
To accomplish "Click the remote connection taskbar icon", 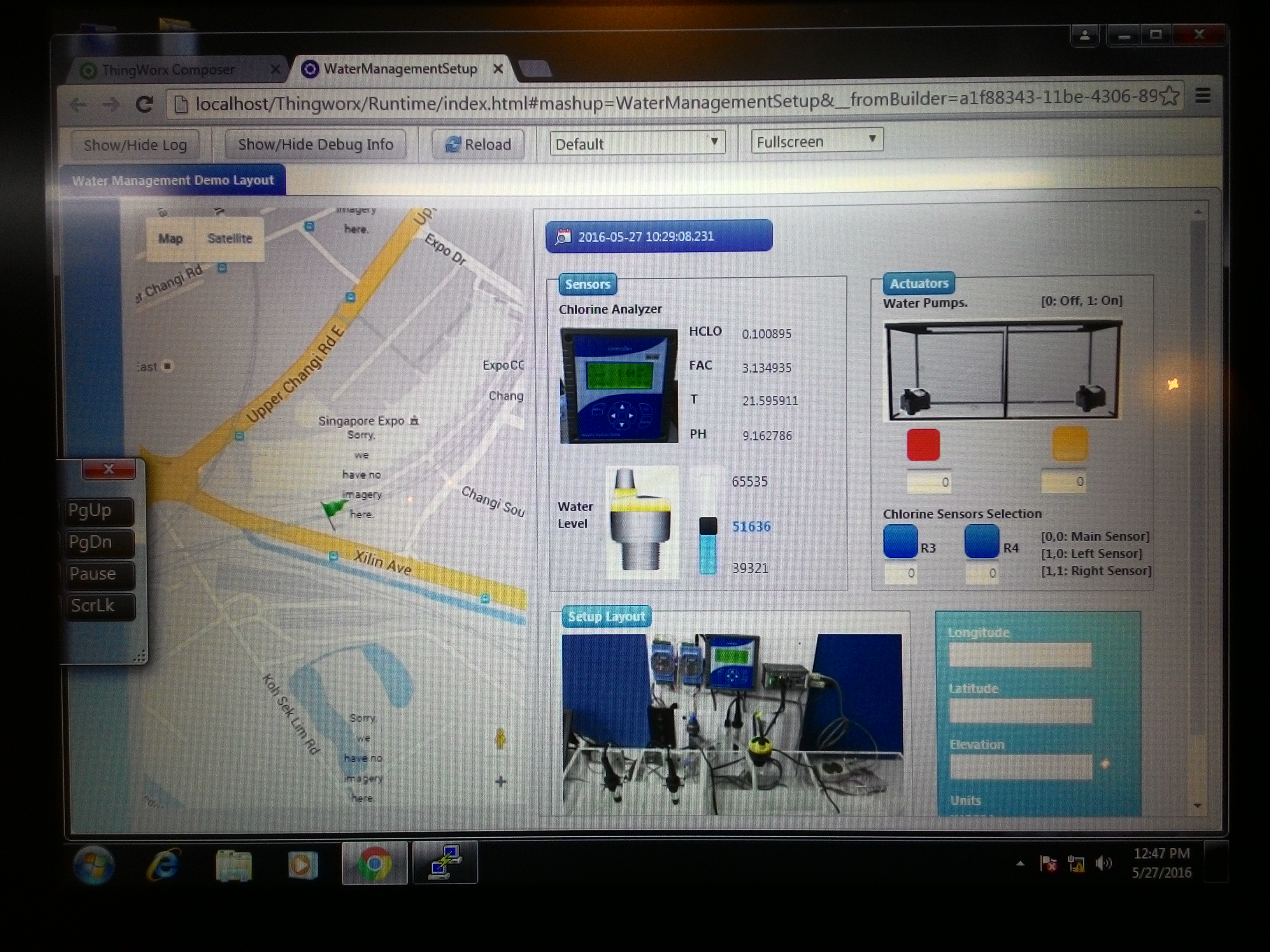I will coord(445,863).
